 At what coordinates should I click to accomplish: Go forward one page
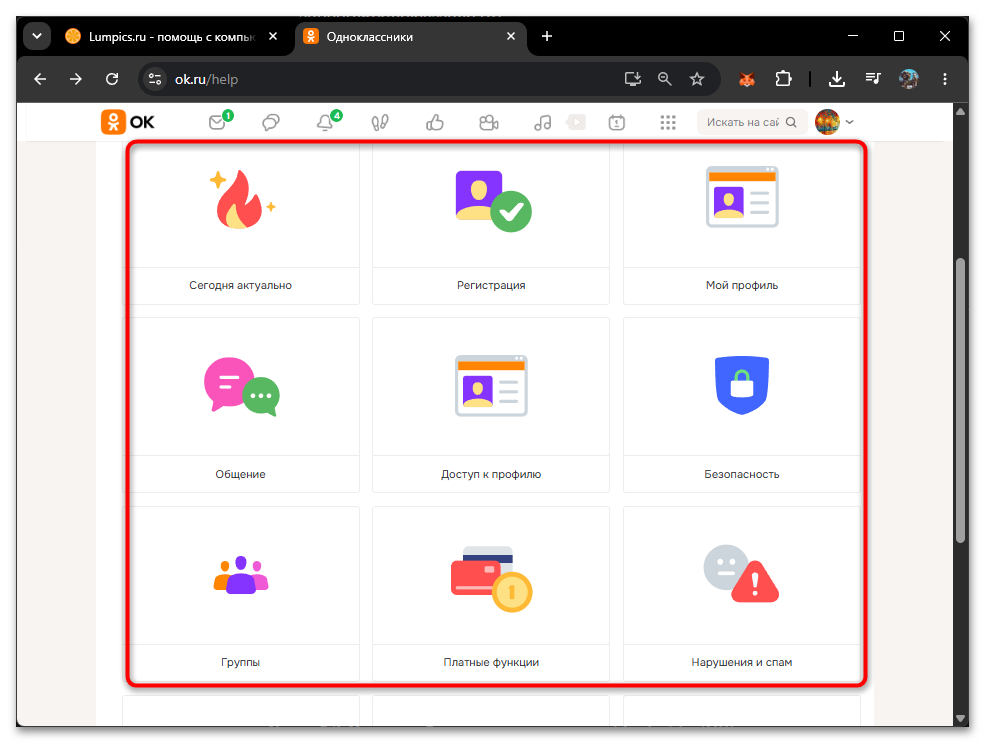coord(75,79)
